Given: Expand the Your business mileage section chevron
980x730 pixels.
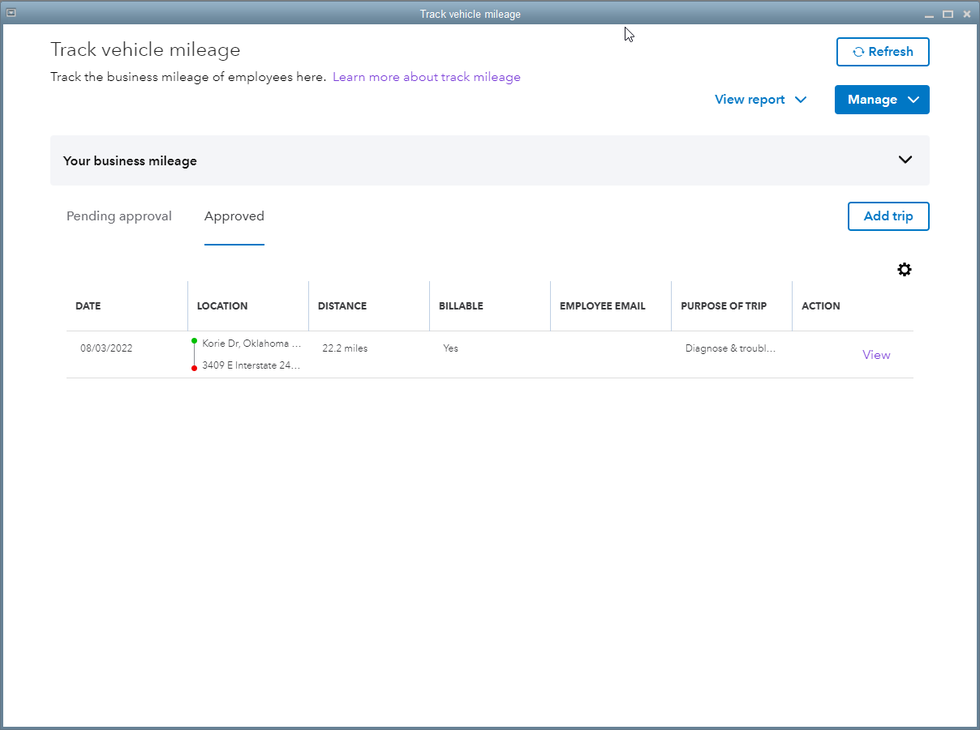Looking at the screenshot, I should (x=905, y=160).
